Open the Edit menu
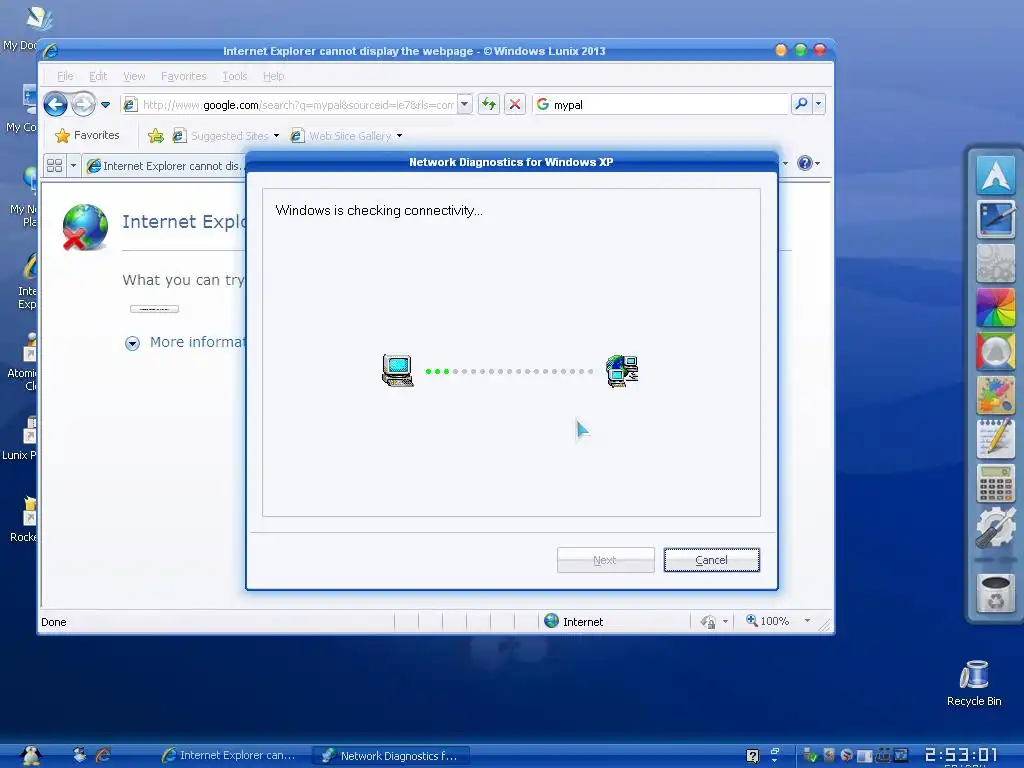This screenshot has width=1024, height=768. click(98, 76)
